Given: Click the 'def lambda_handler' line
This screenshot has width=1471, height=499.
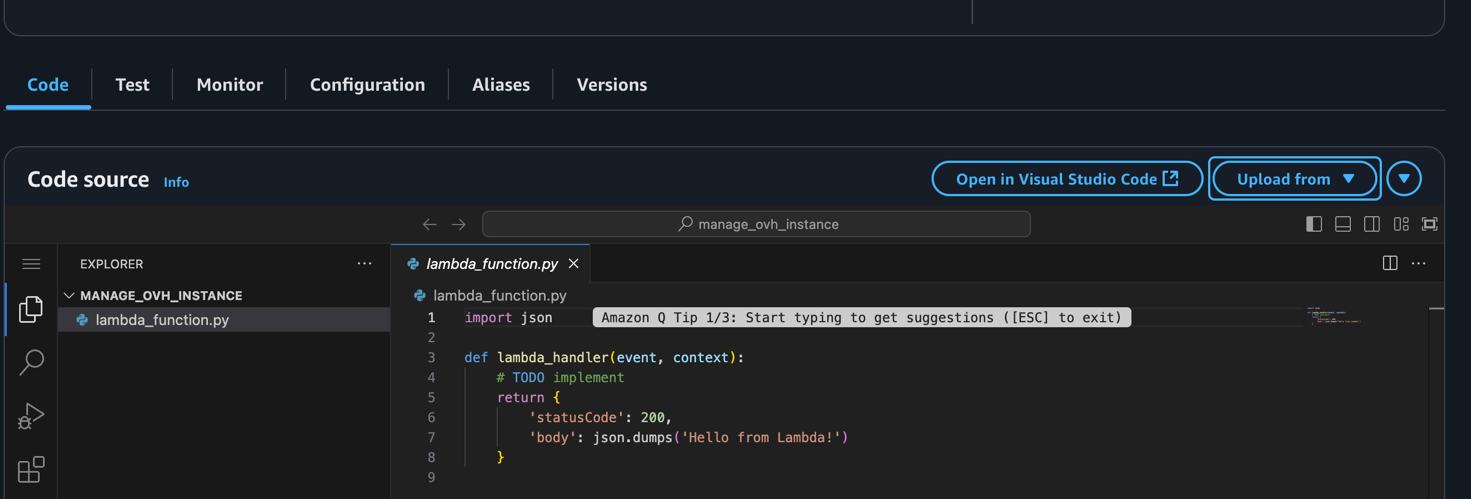Looking at the screenshot, I should pos(604,357).
